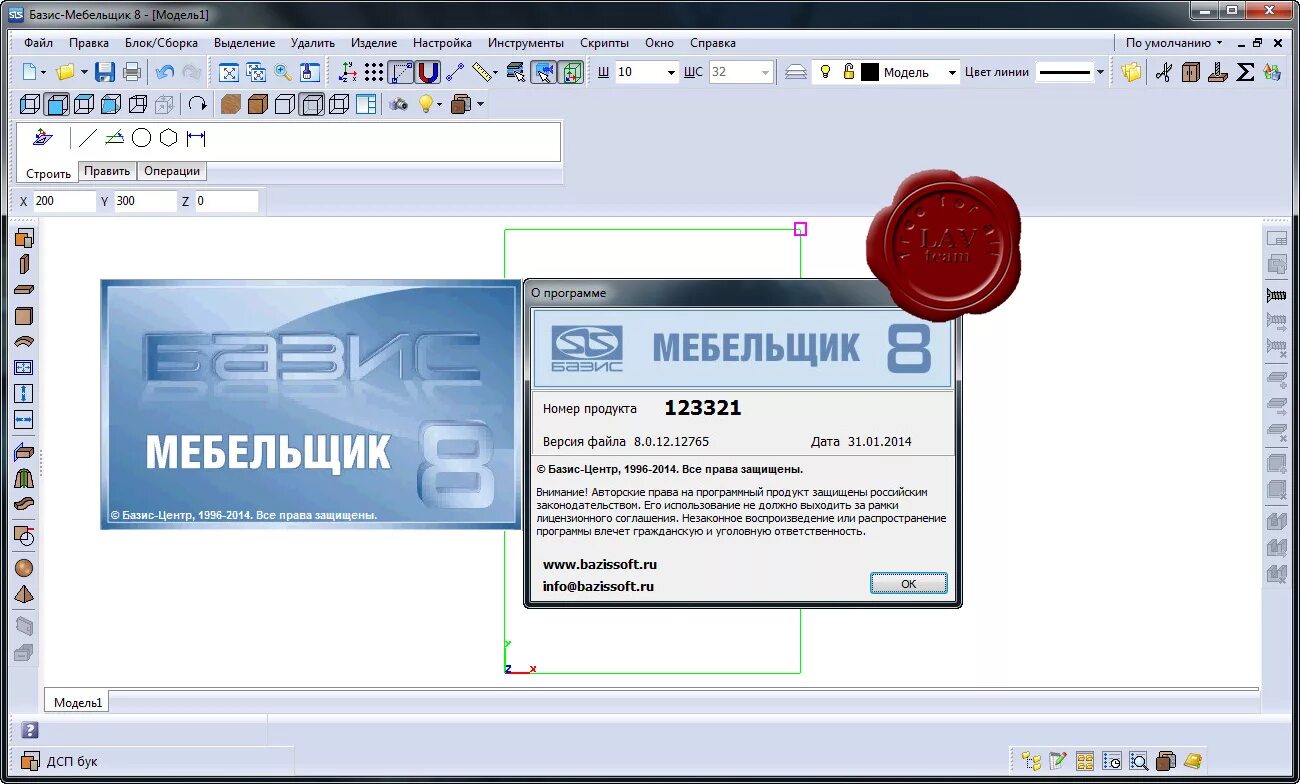
Task: Click the curved panel icon in left sidebar
Action: 24,342
